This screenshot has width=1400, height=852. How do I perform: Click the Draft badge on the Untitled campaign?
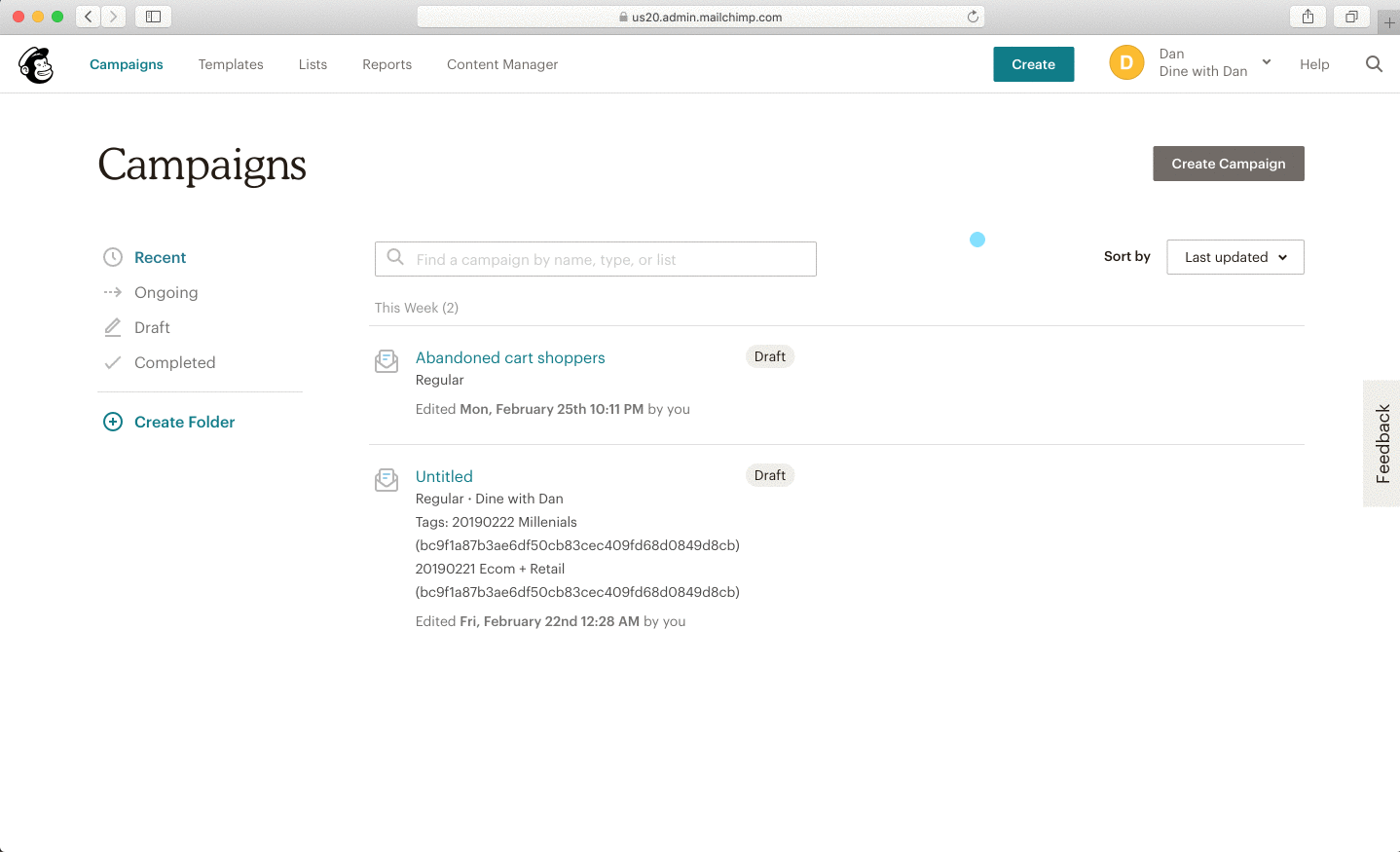click(770, 475)
